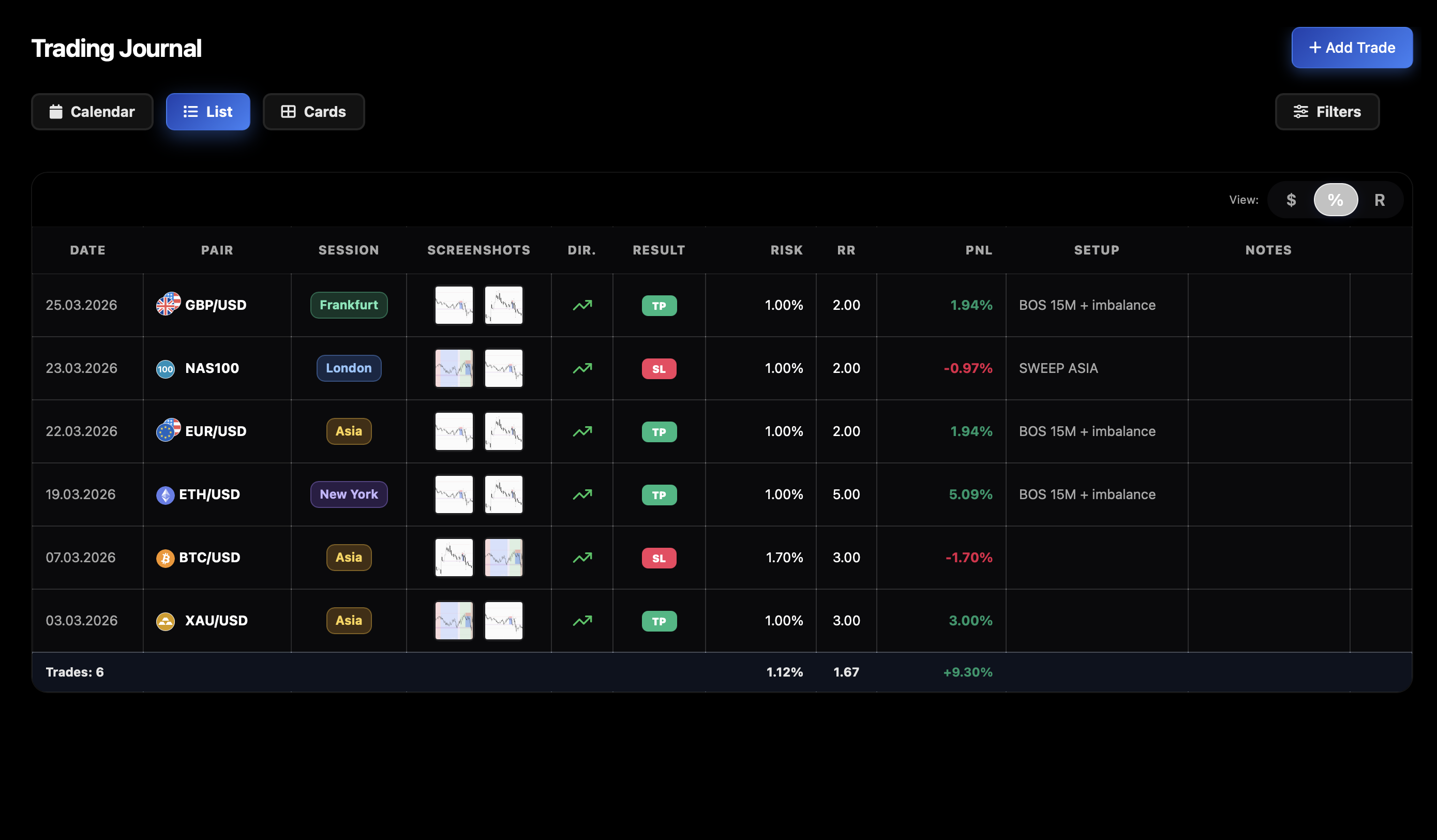1437x840 pixels.
Task: Click direction arrow in EUR/USD row
Action: [582, 431]
